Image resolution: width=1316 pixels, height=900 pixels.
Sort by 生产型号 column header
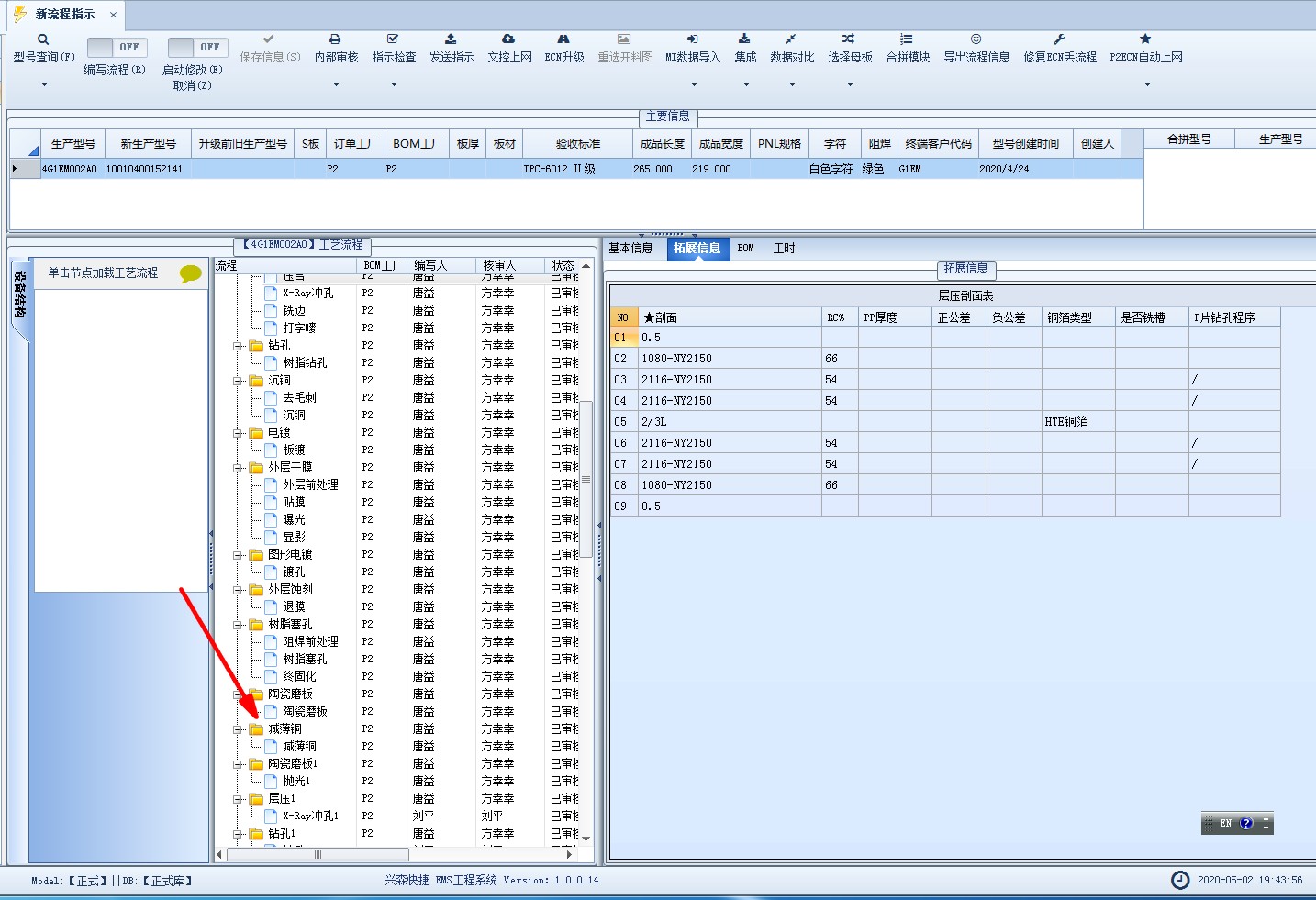[72, 144]
